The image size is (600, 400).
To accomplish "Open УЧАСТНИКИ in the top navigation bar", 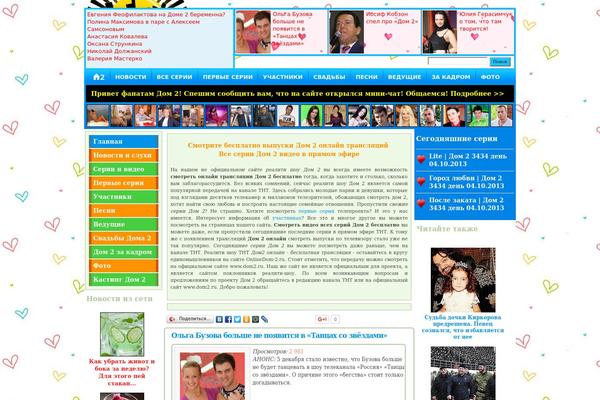I will (283, 77).
